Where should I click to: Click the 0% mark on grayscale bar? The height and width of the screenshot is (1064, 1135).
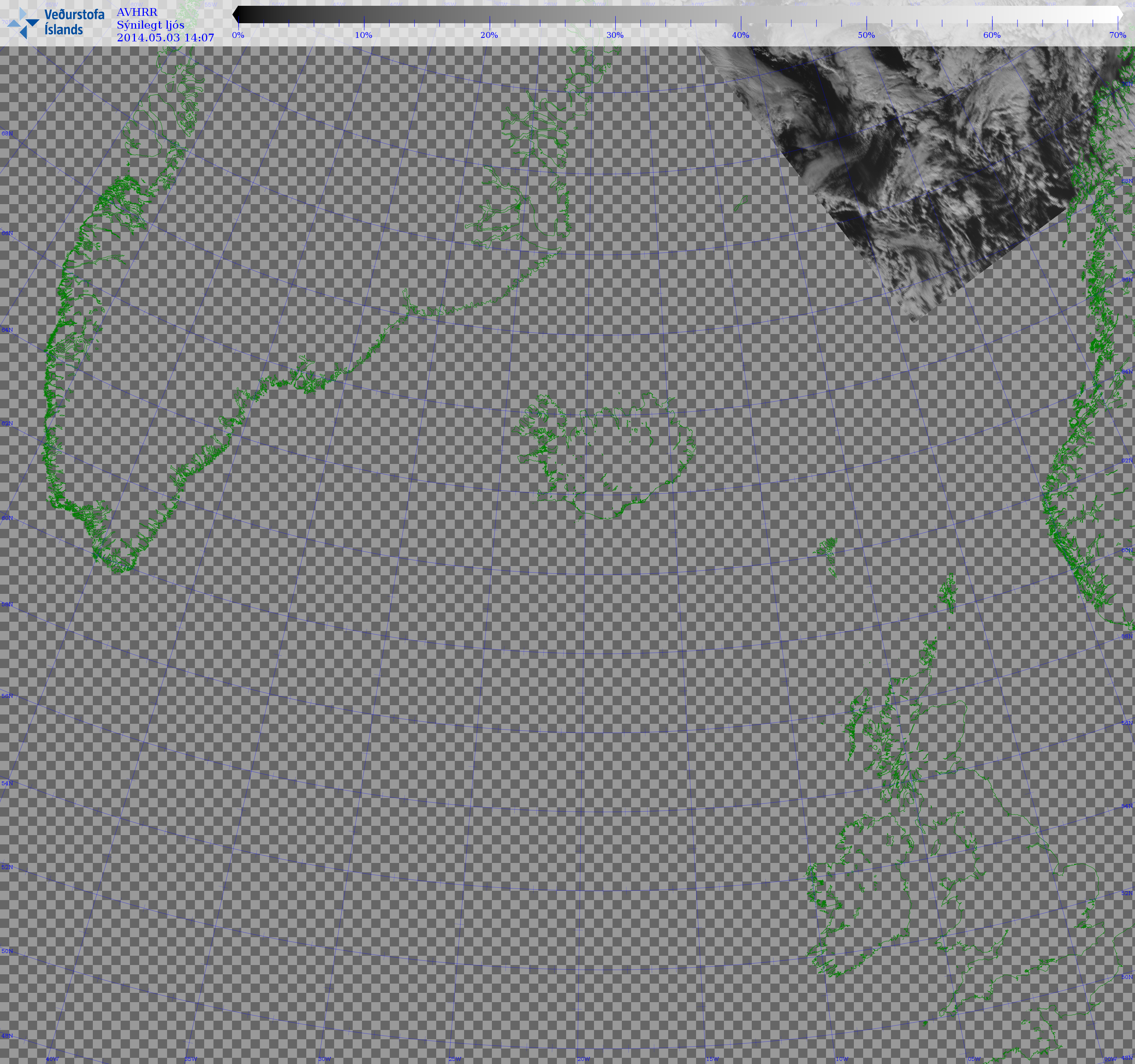[x=238, y=35]
